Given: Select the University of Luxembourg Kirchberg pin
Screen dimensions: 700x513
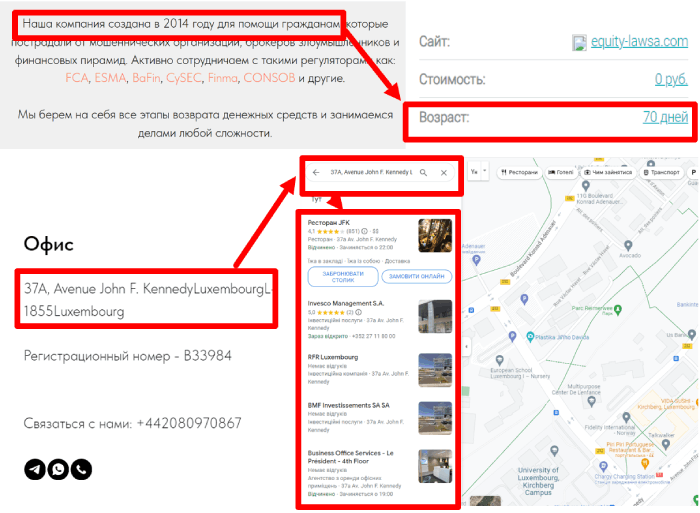Looking at the screenshot, I should pyautogui.click(x=554, y=451).
